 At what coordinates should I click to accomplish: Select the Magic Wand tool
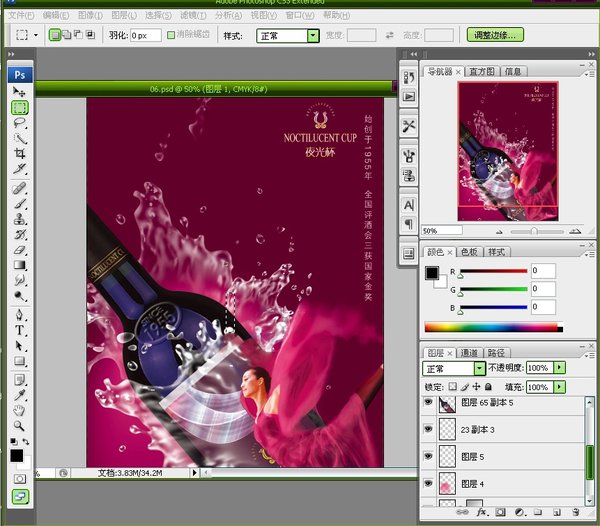click(19, 138)
